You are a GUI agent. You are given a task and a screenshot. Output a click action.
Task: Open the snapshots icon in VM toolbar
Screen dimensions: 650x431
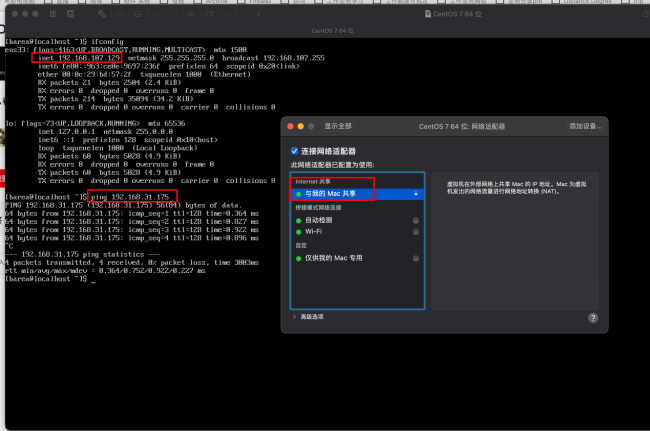tap(70, 14)
